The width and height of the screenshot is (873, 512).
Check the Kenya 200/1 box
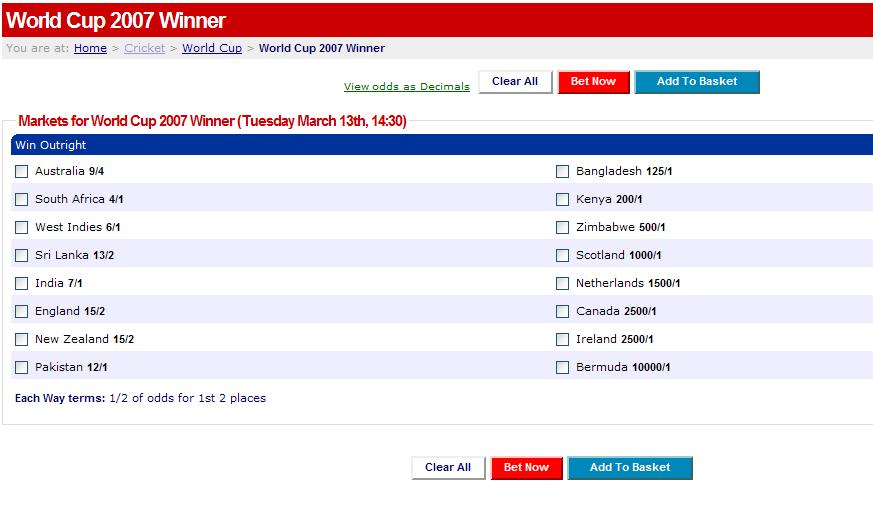(x=563, y=200)
